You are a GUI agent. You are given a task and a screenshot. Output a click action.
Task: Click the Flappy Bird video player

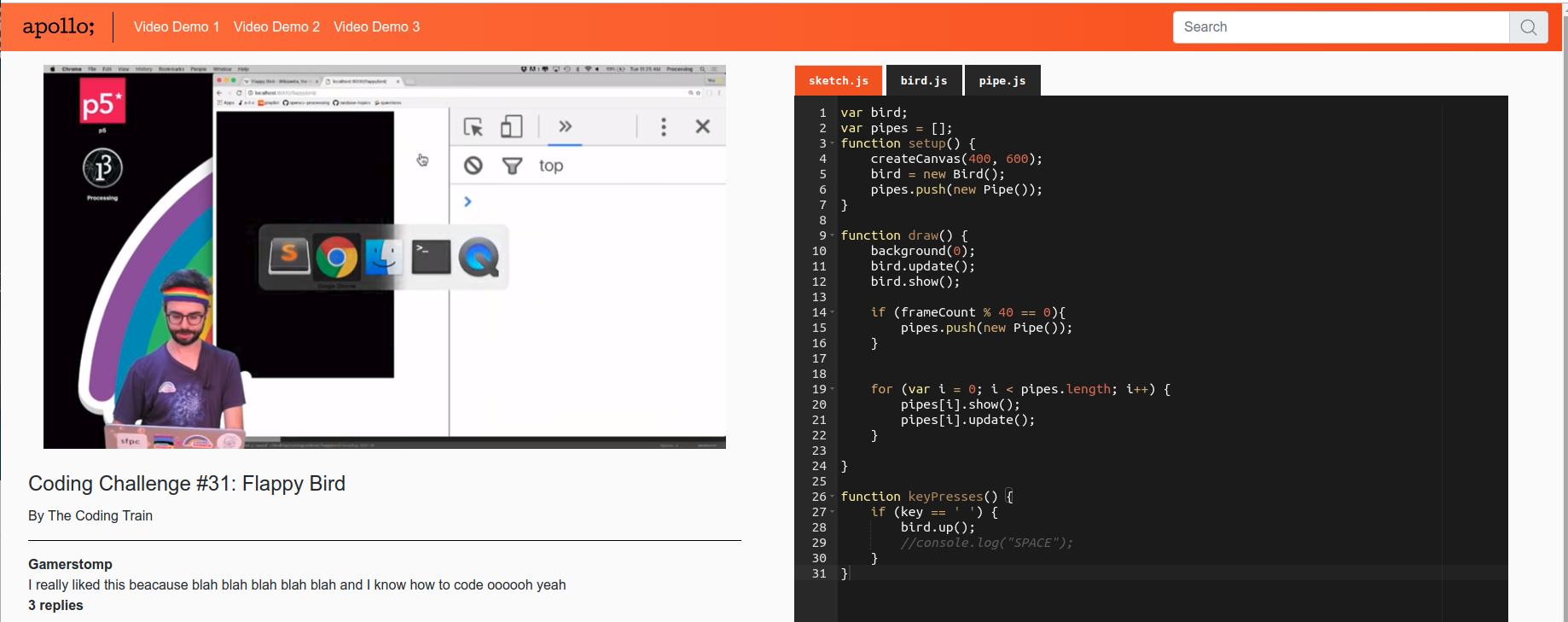tap(385, 257)
